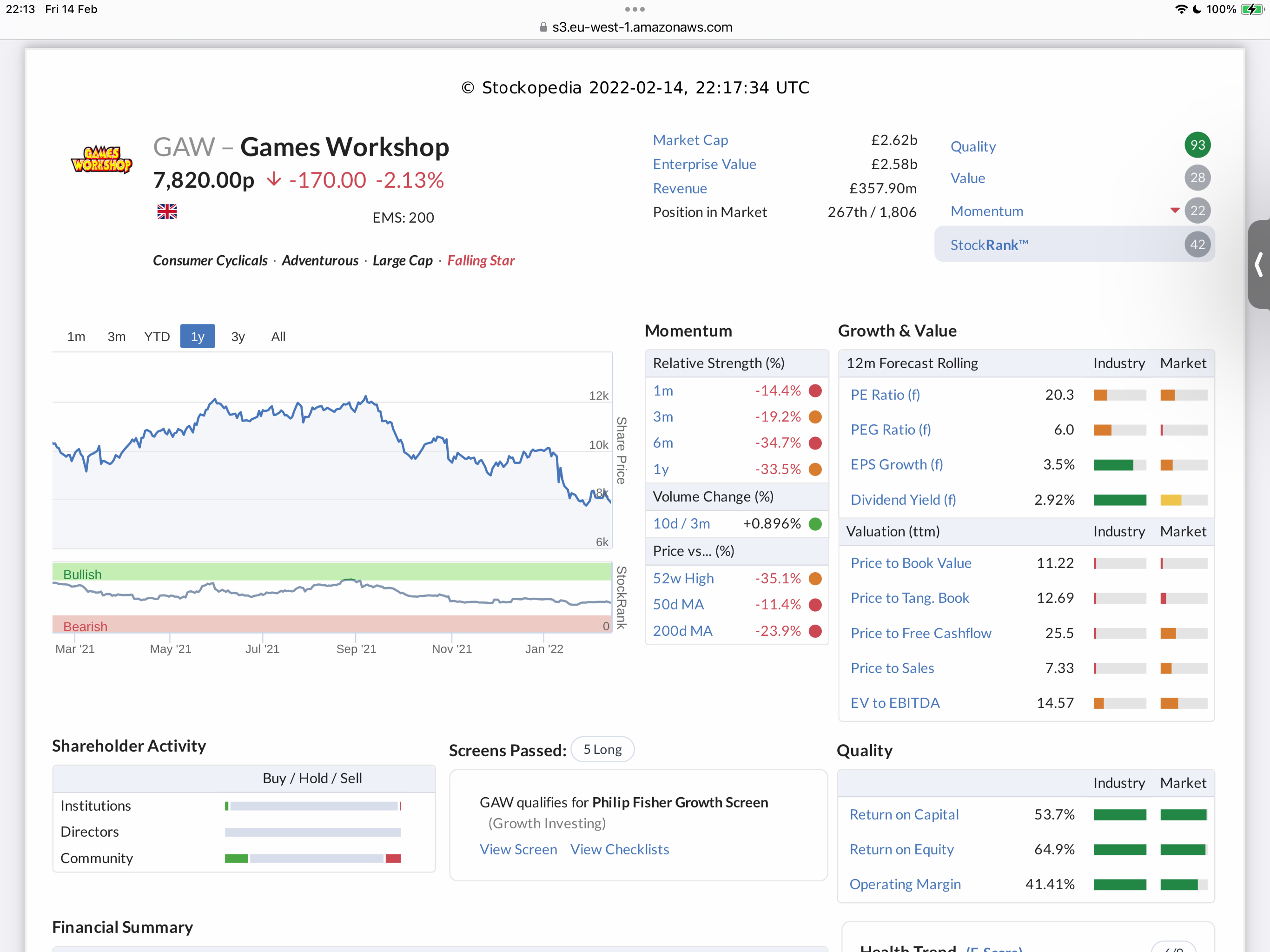This screenshot has width=1270, height=952.
Task: Click the Value score 28 badge
Action: coord(1197,178)
